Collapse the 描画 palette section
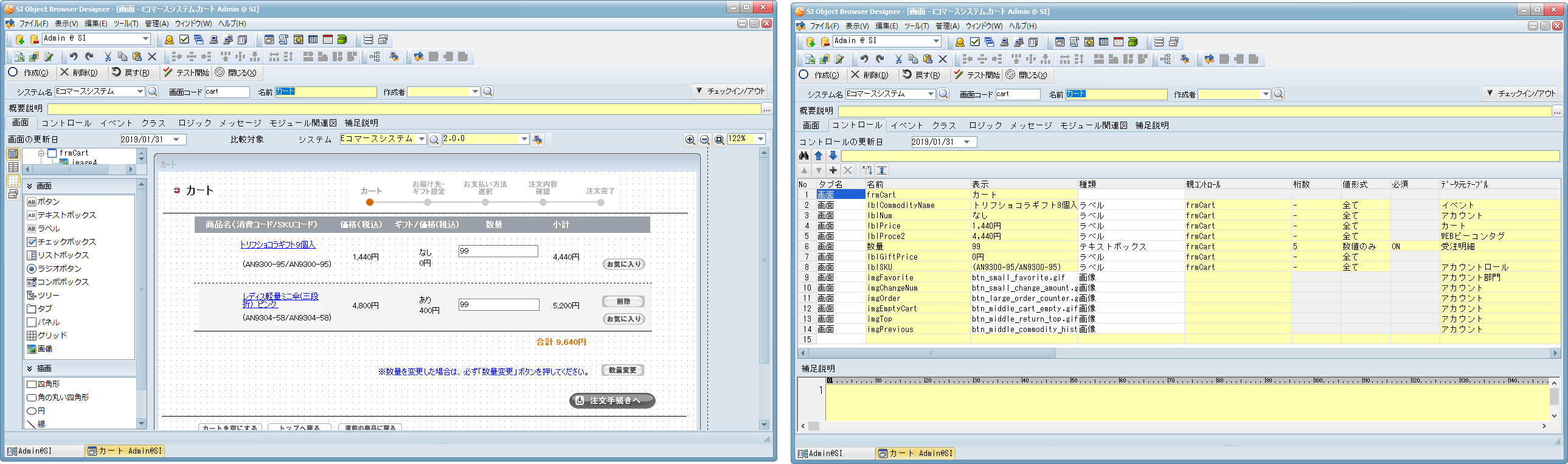 point(29,369)
